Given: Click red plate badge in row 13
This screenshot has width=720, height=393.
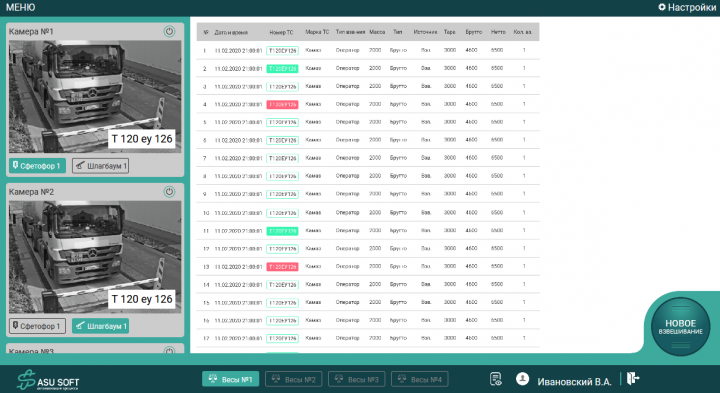Looking at the screenshot, I should (x=282, y=267).
